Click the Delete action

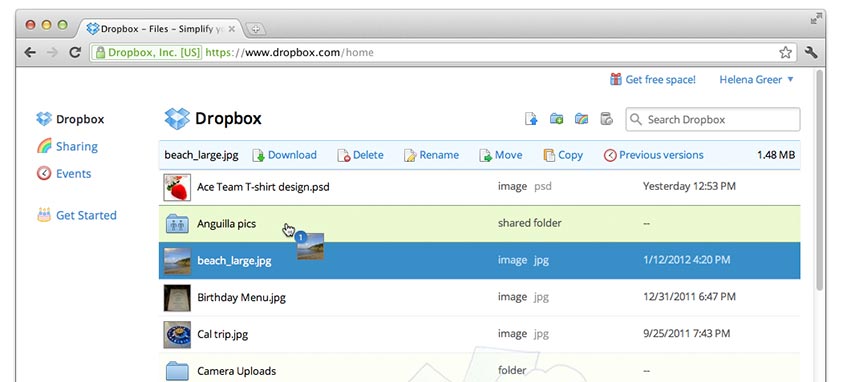point(360,155)
